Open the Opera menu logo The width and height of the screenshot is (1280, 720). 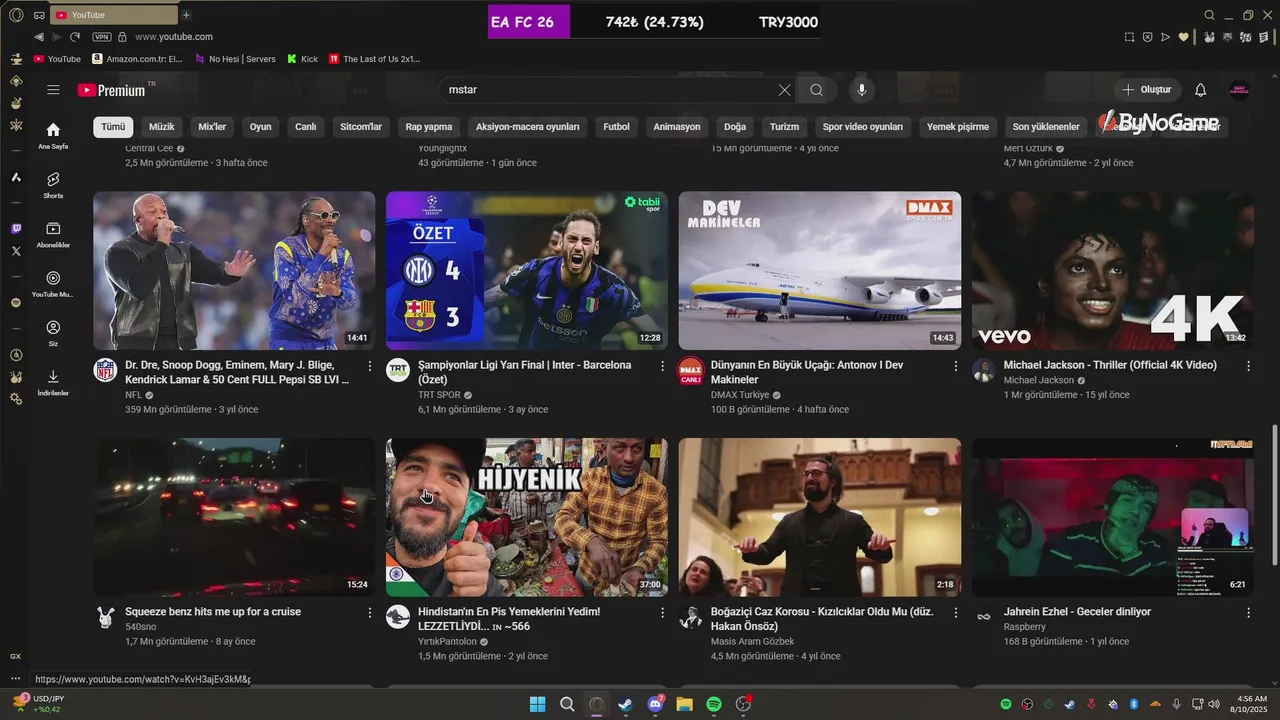pos(16,15)
